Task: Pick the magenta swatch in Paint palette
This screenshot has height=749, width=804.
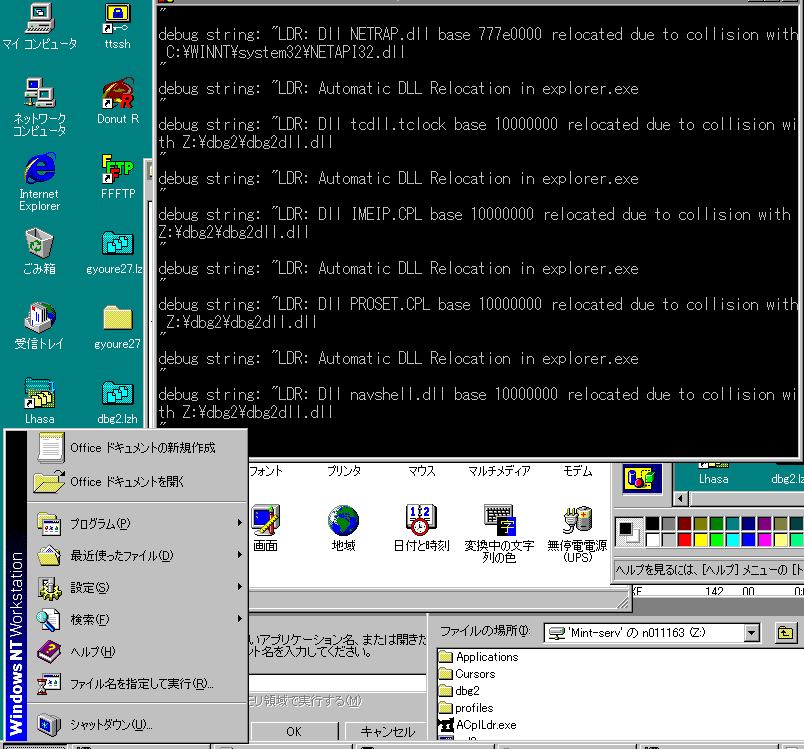Action: pos(765,540)
